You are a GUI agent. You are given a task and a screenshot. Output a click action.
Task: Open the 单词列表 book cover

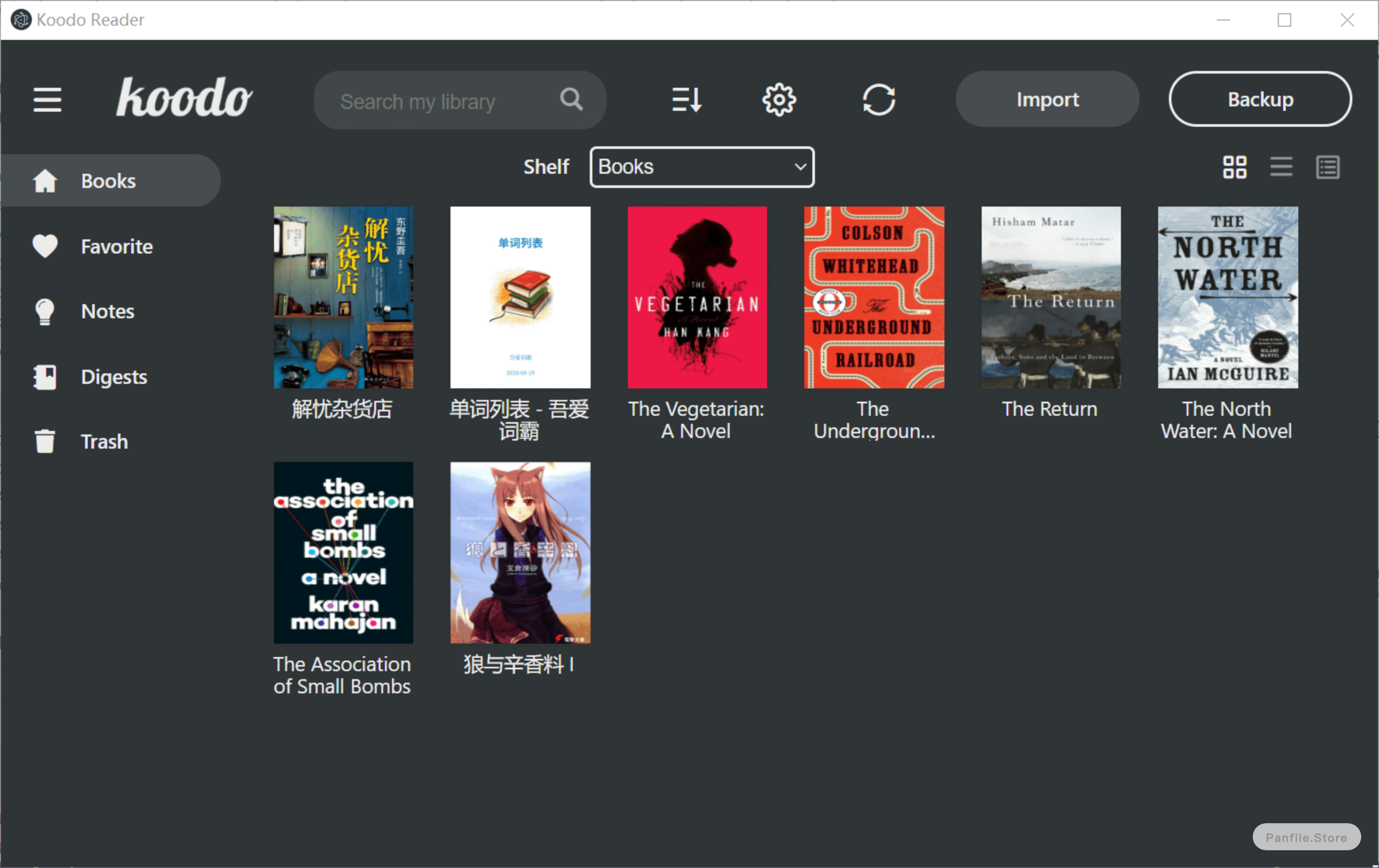[x=520, y=297]
